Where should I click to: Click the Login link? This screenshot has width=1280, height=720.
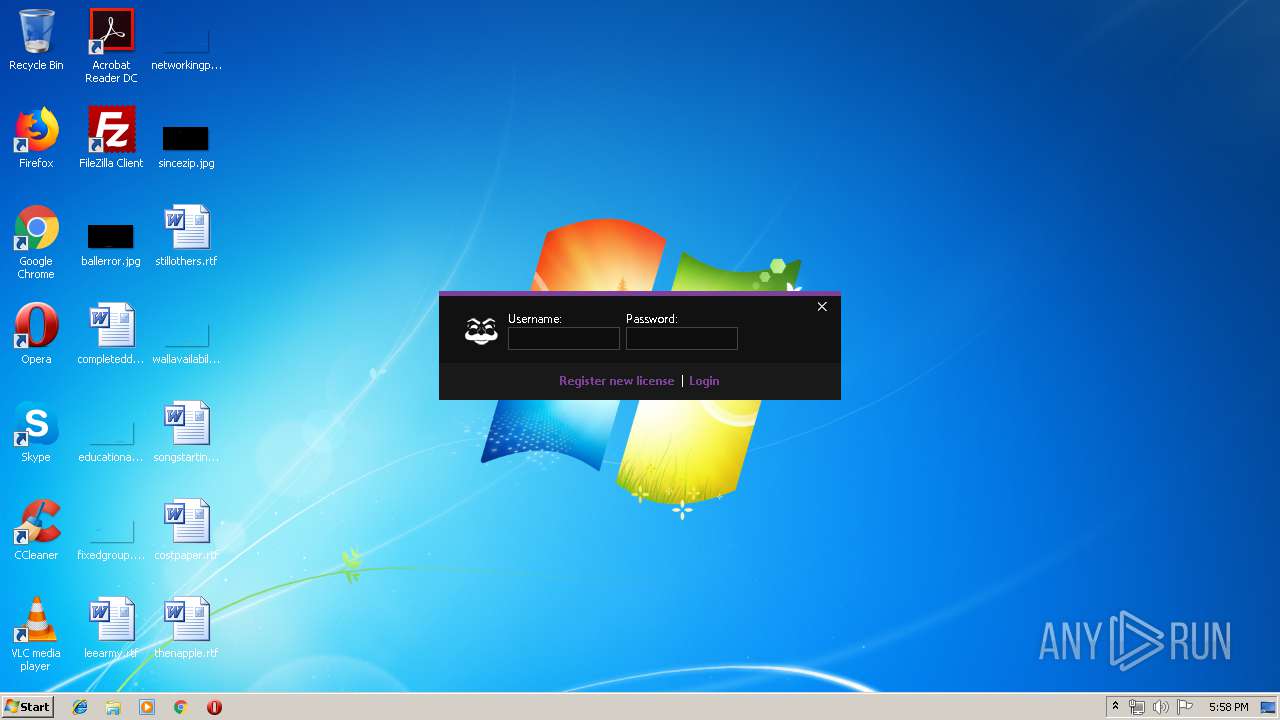coord(704,381)
